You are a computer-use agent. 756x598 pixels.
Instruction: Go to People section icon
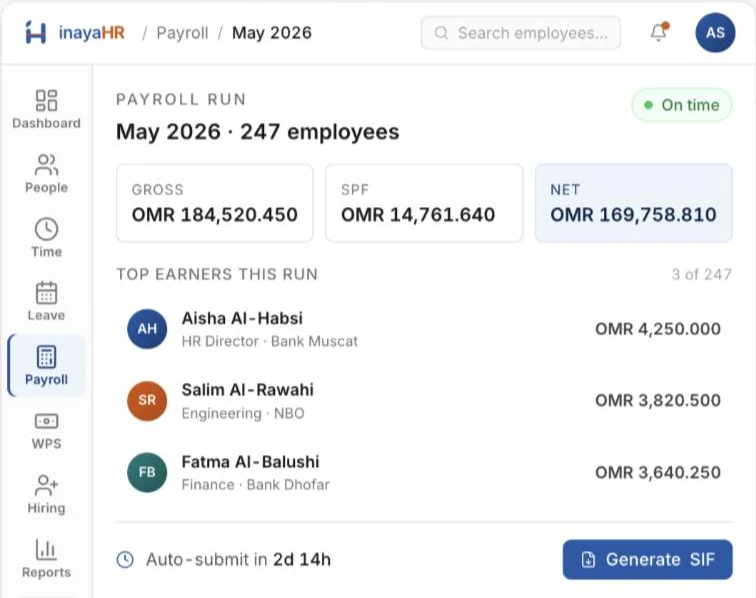tap(46, 165)
